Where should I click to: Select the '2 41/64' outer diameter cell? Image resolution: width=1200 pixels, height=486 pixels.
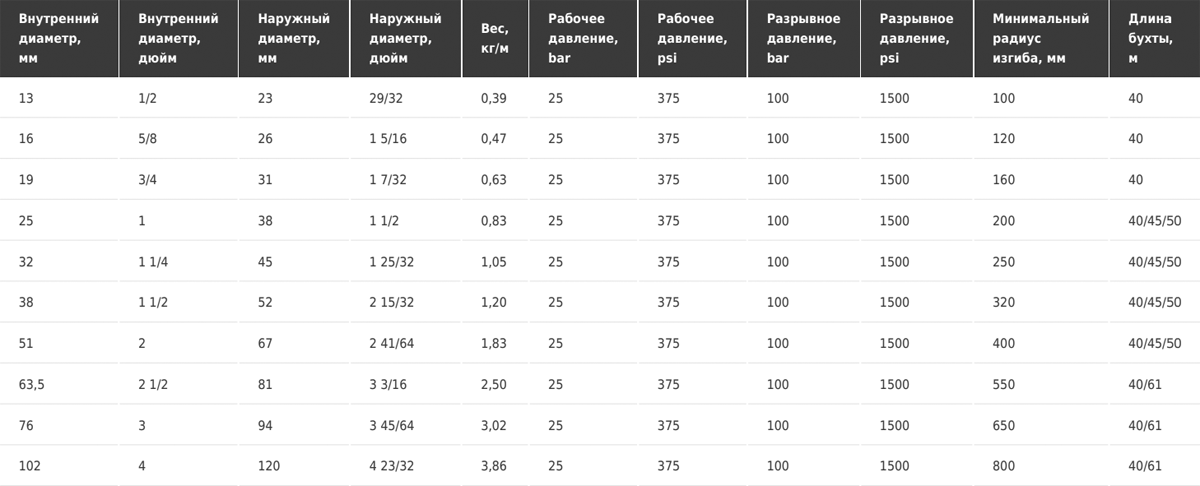392,343
